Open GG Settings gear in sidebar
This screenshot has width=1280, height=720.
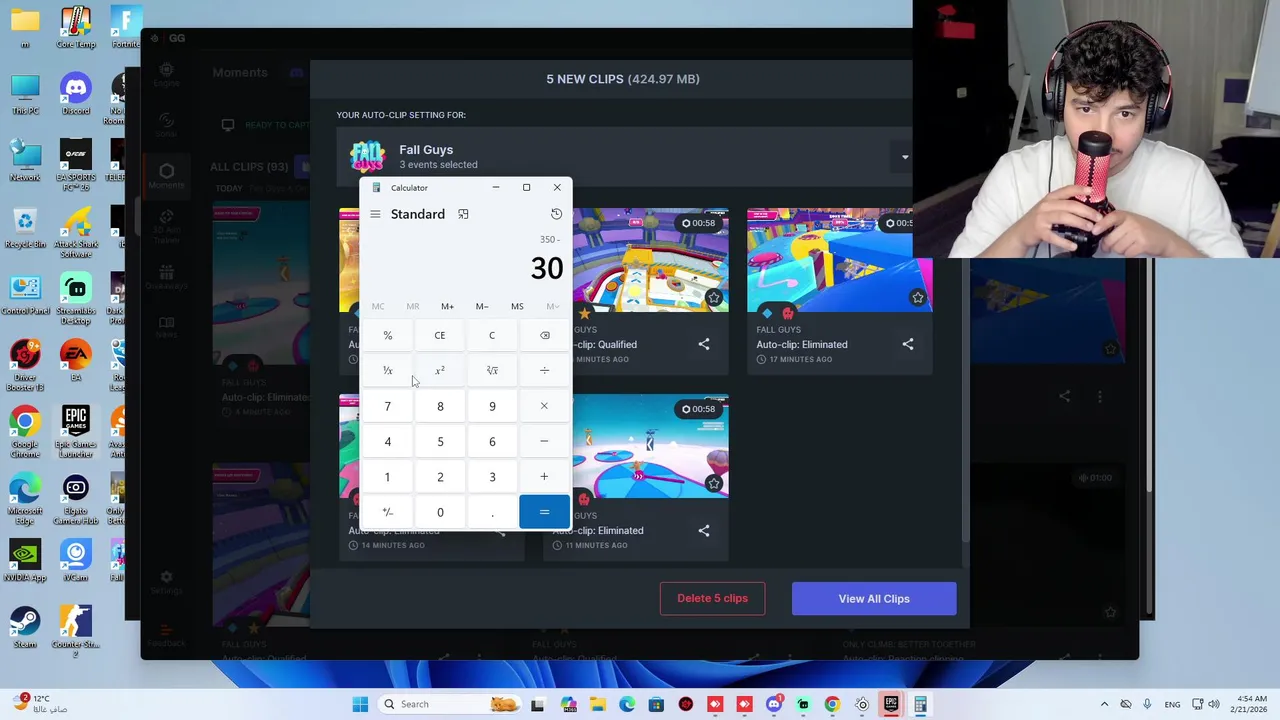[166, 582]
